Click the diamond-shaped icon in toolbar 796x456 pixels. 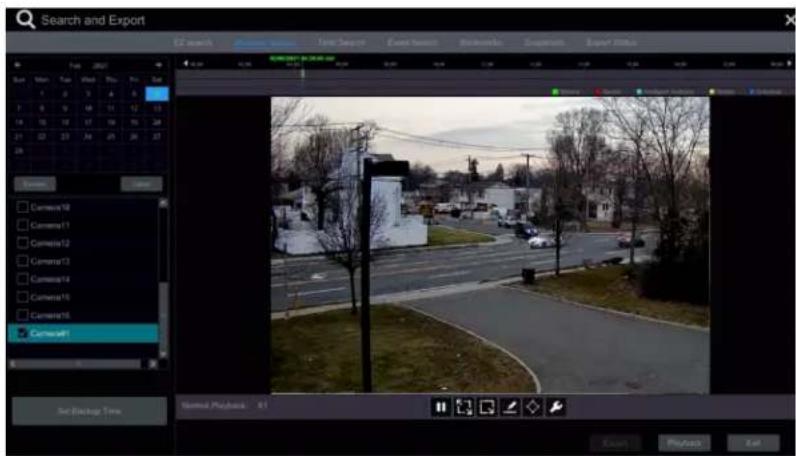click(533, 407)
